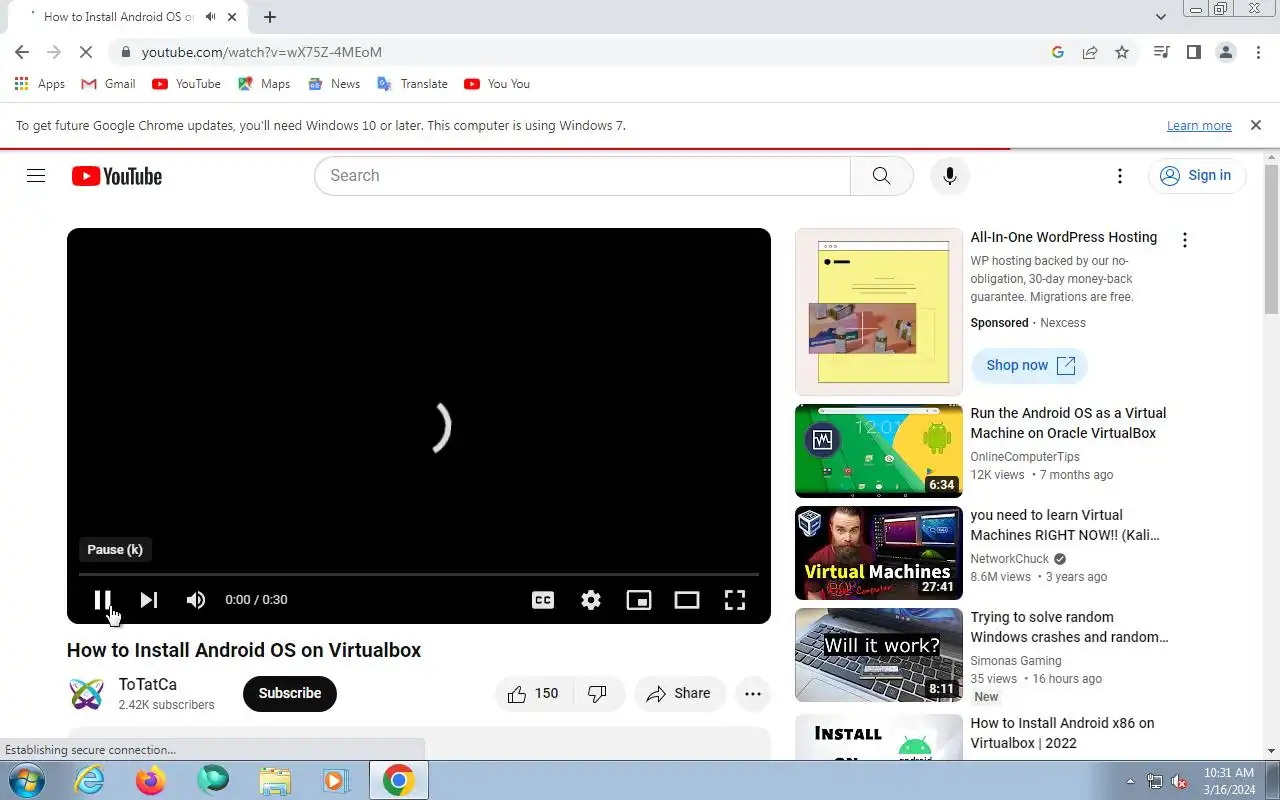Open the media control toolbar button
This screenshot has height=800, width=1280.
point(1161,52)
